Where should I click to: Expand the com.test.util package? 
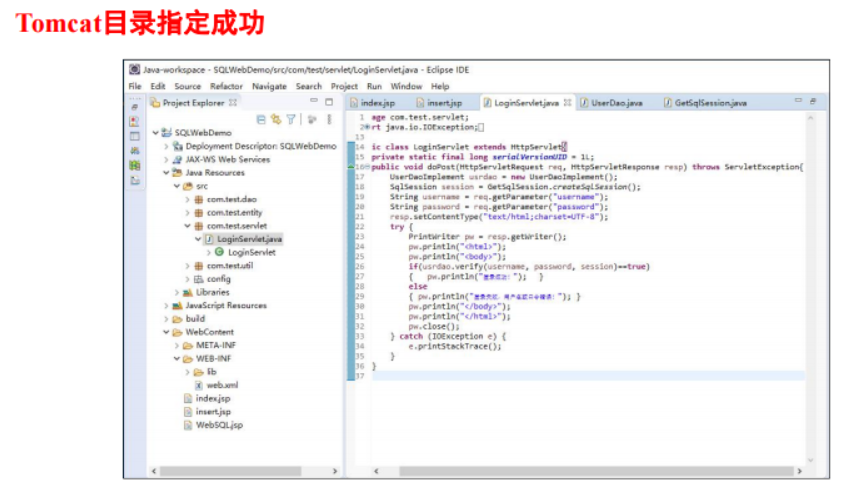pos(187,266)
